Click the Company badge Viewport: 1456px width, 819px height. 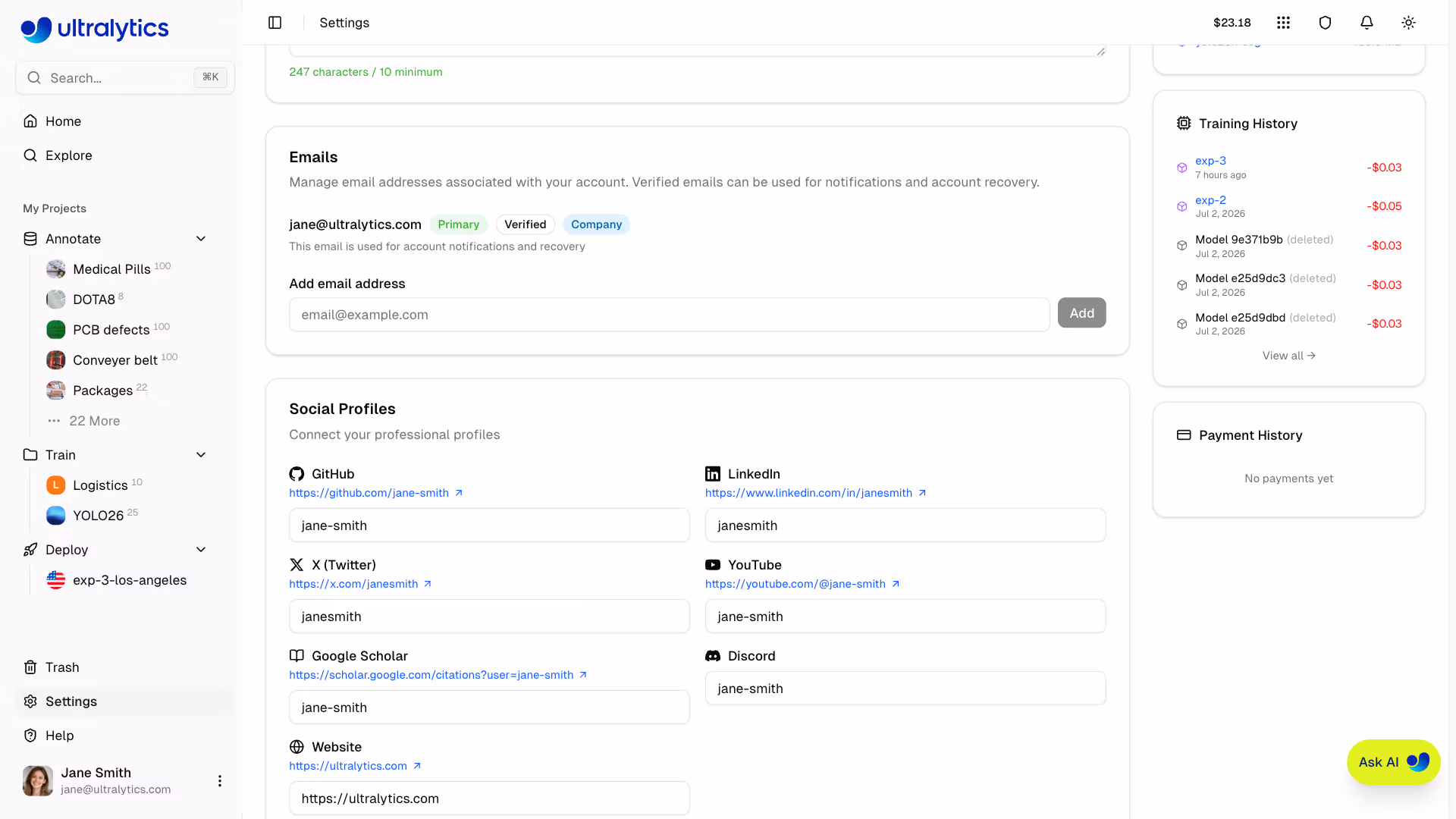click(596, 224)
